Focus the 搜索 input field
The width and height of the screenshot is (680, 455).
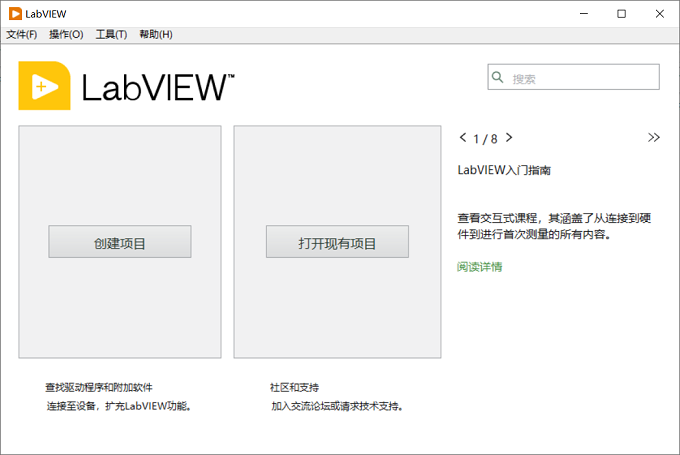pyautogui.click(x=573, y=77)
